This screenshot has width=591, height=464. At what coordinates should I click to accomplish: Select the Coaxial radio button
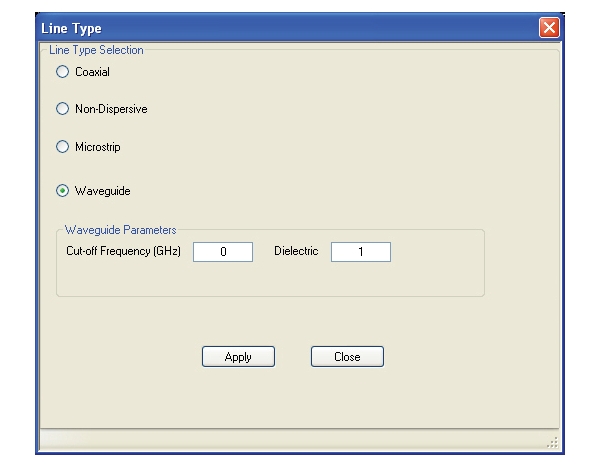(63, 72)
